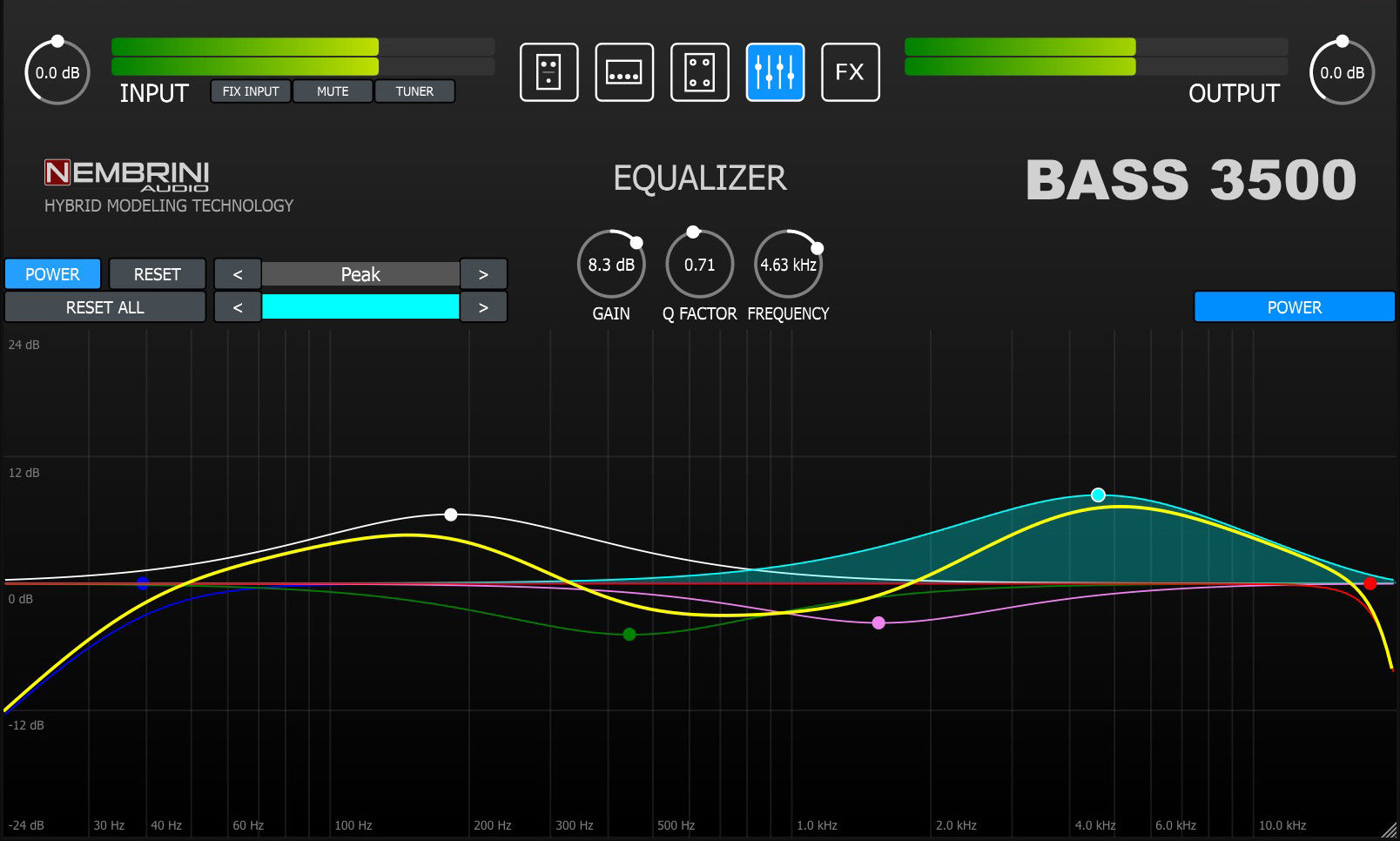Toggle the FIX INPUT button

coord(251,91)
